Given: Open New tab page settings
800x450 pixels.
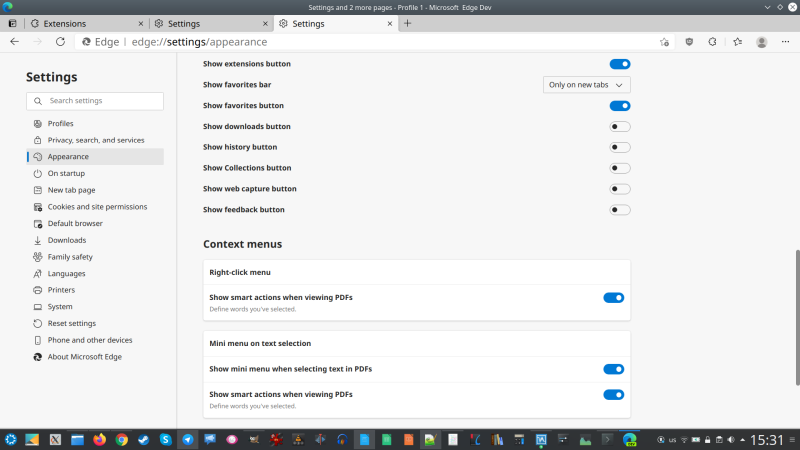Looking at the screenshot, I should pyautogui.click(x=95, y=190).
